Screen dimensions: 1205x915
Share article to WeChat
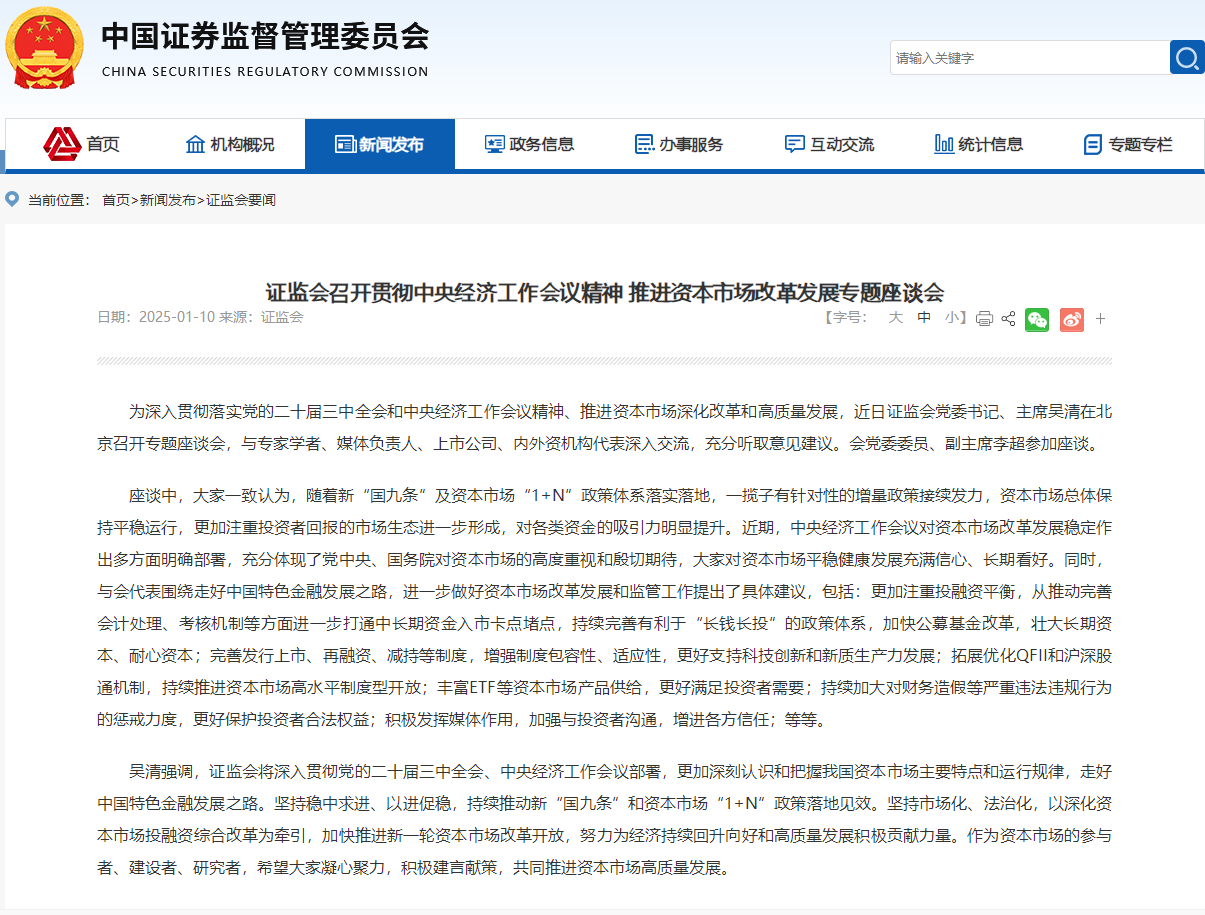(1037, 319)
